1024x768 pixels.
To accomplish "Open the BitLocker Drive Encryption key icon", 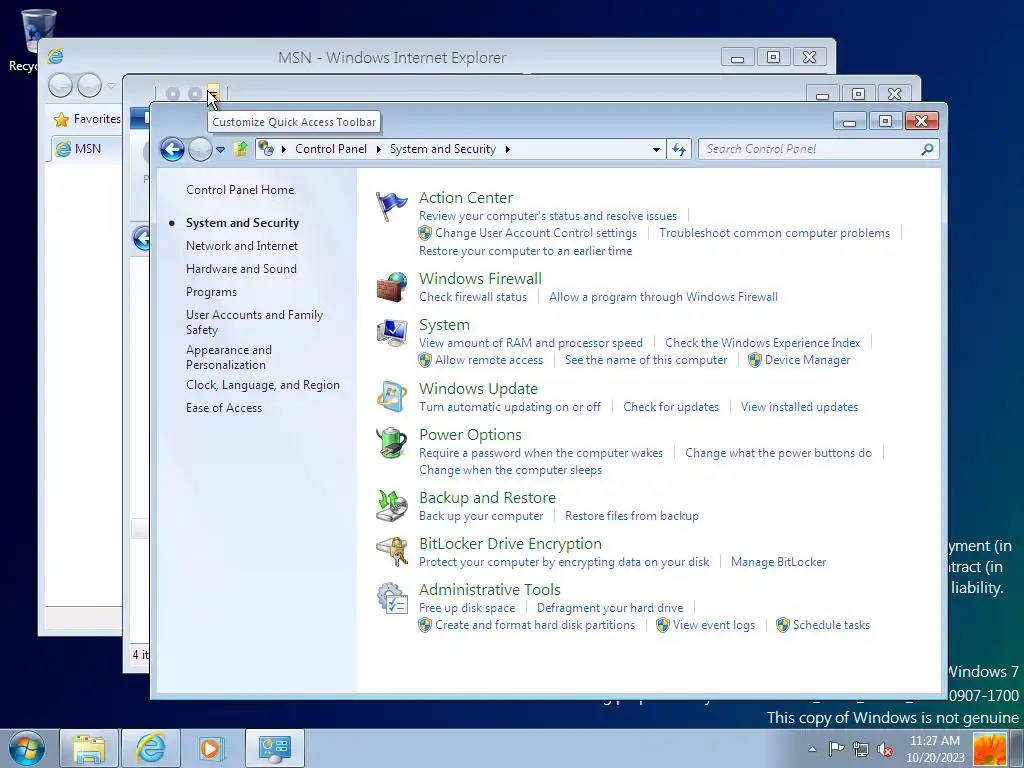I will (x=391, y=552).
